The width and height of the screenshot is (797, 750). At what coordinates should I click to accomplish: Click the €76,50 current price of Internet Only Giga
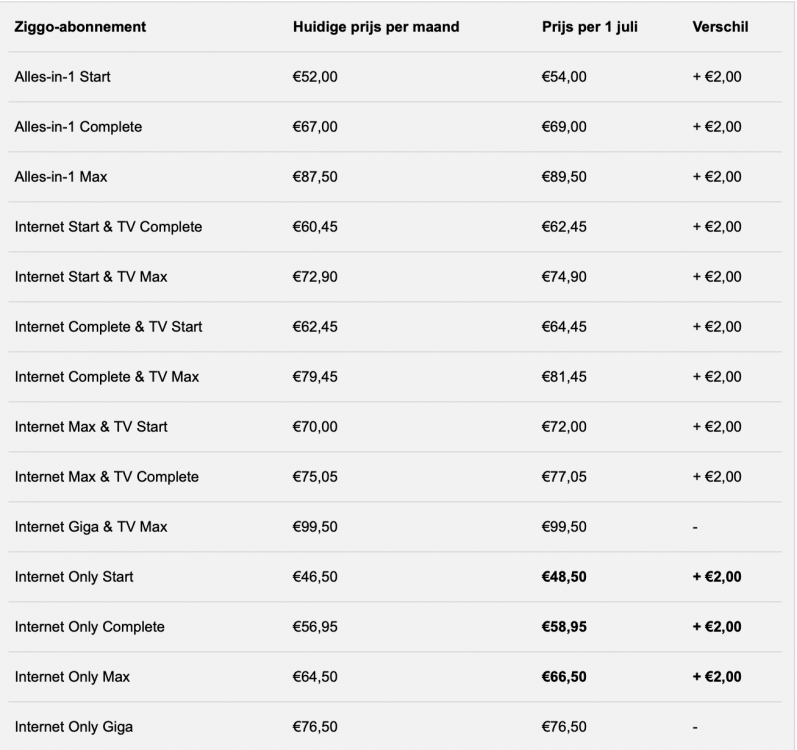pyautogui.click(x=315, y=727)
